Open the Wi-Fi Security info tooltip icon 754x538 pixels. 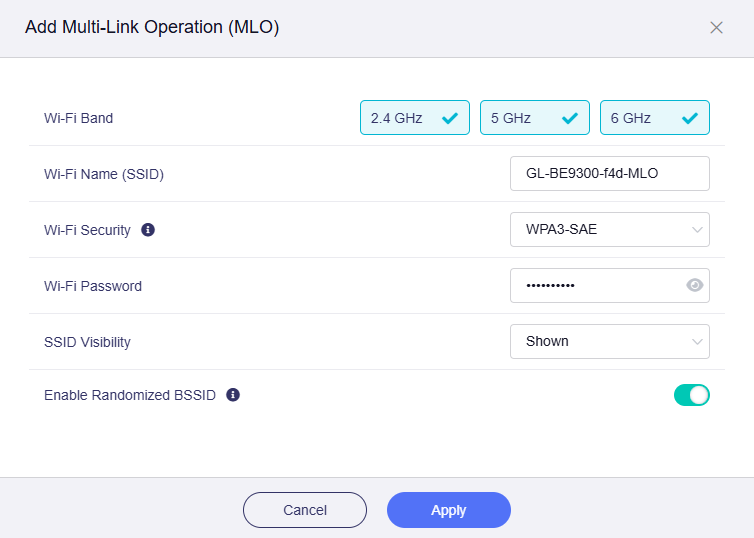pyautogui.click(x=148, y=230)
